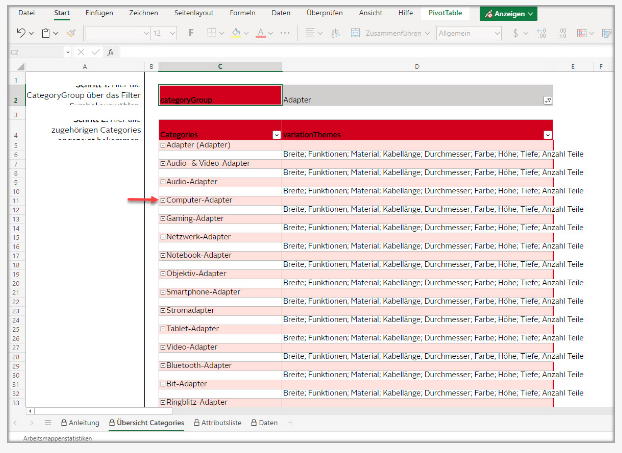Switch to the Daten ribbon tab
622x453 pixels.
pyautogui.click(x=281, y=13)
